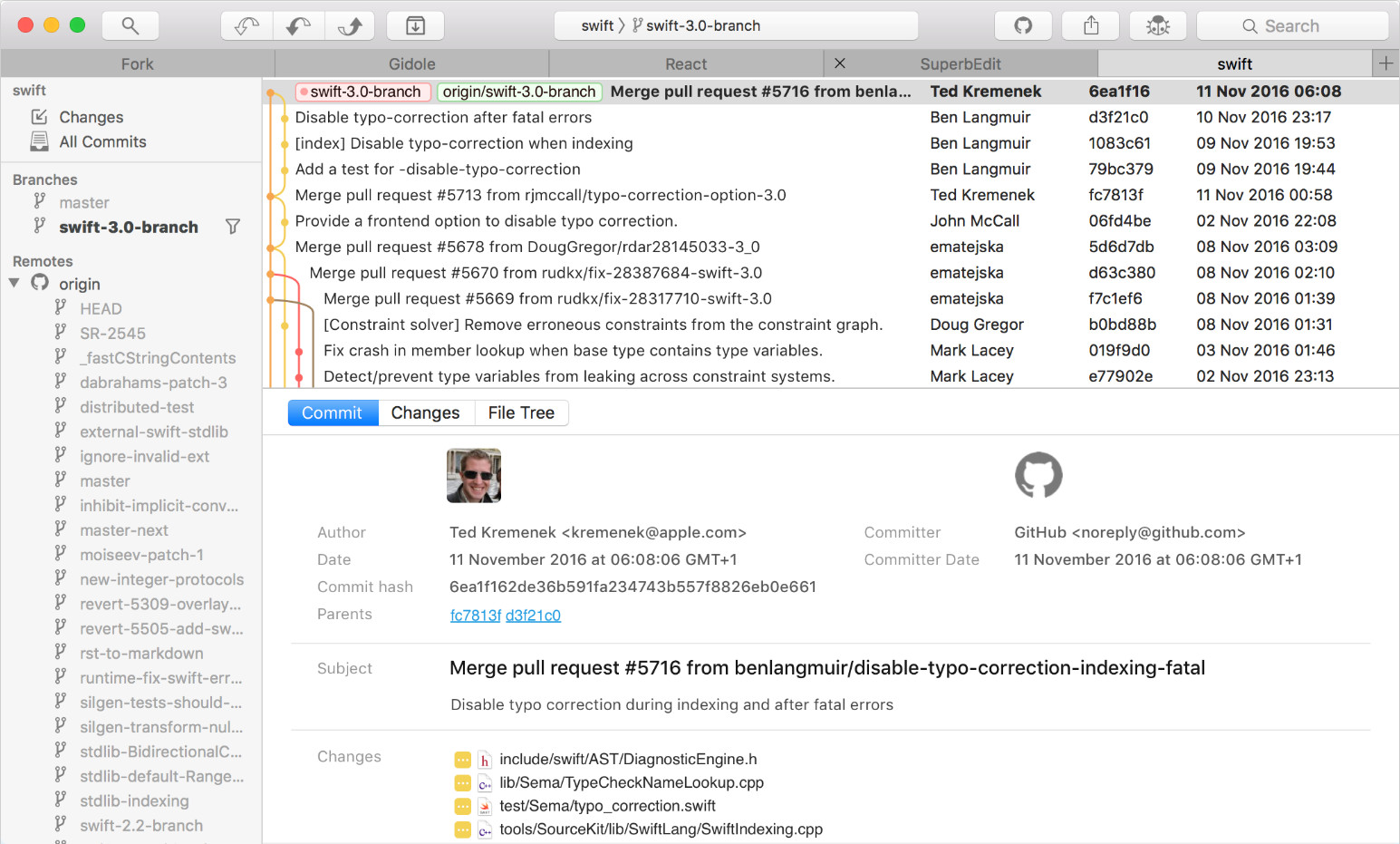Click the Share toolbar icon
Image resolution: width=1400 pixels, height=844 pixels.
1091,25
